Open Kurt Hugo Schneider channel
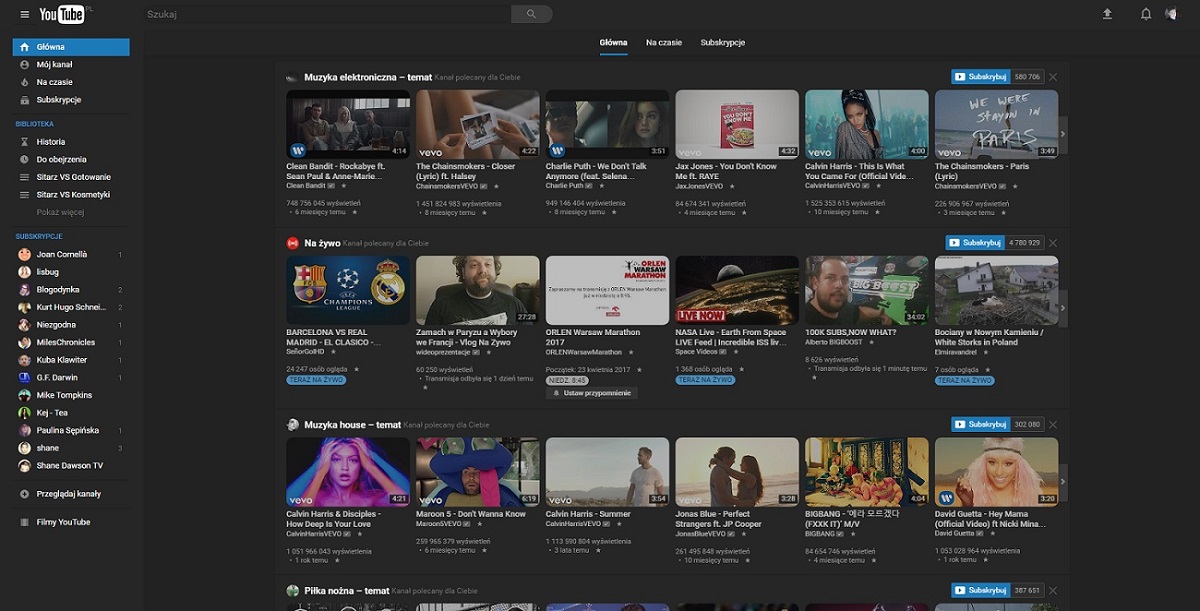 tap(71, 307)
